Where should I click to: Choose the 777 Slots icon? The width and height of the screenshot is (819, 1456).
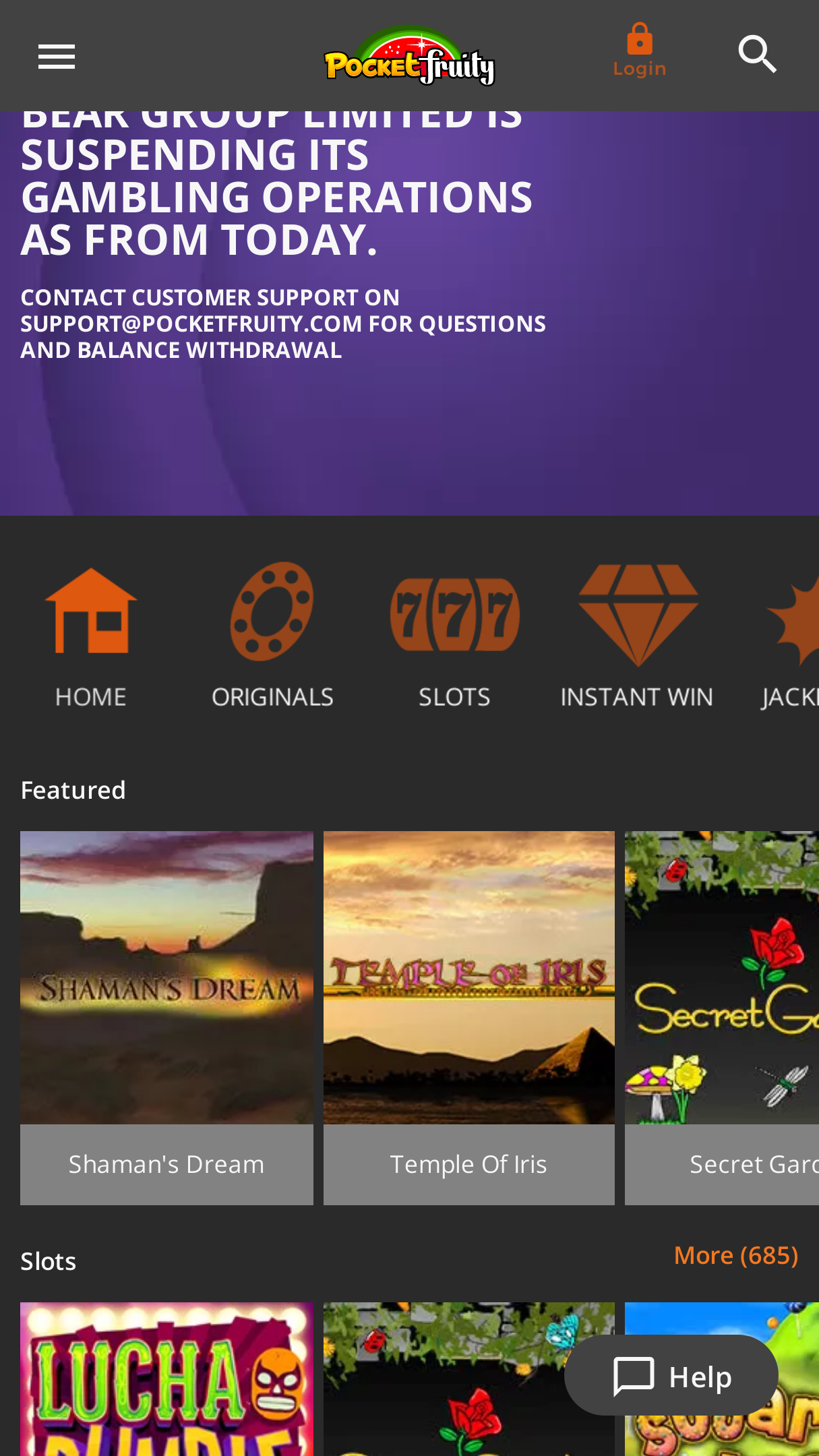pyautogui.click(x=455, y=614)
